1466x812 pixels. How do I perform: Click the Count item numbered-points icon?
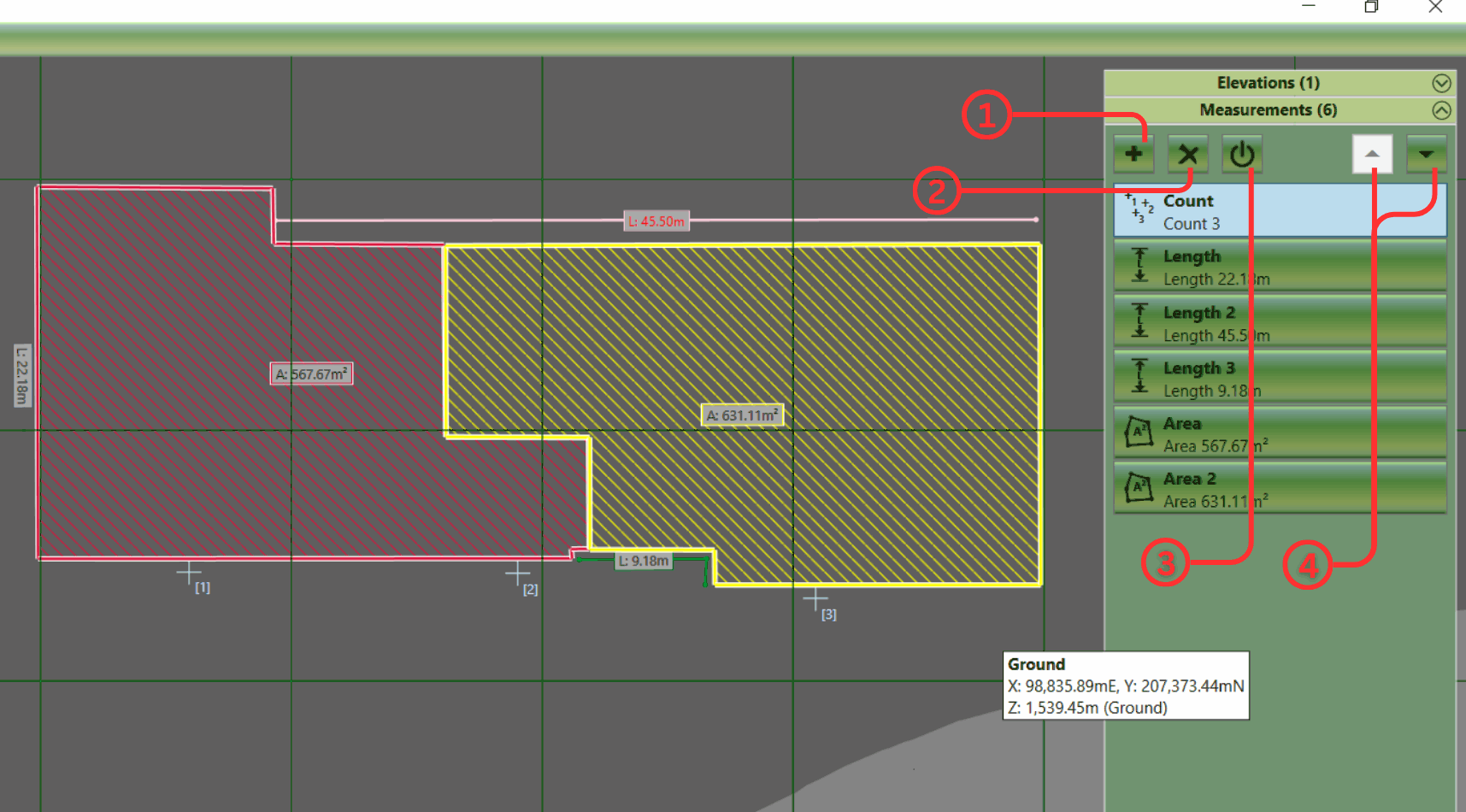pos(1139,209)
